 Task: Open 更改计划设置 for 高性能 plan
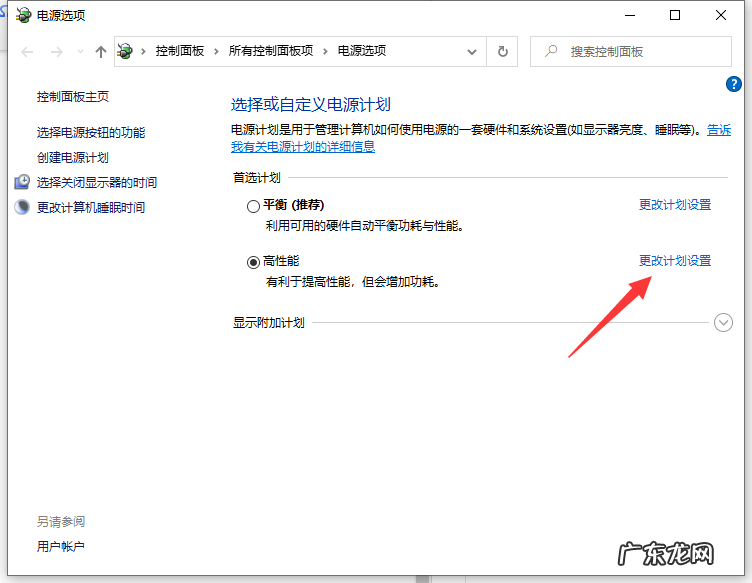coord(675,261)
